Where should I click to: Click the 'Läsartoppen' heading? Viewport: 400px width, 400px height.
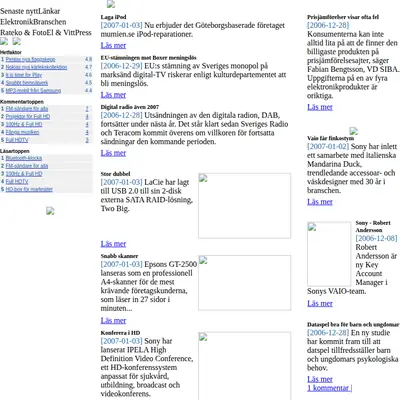point(15,151)
